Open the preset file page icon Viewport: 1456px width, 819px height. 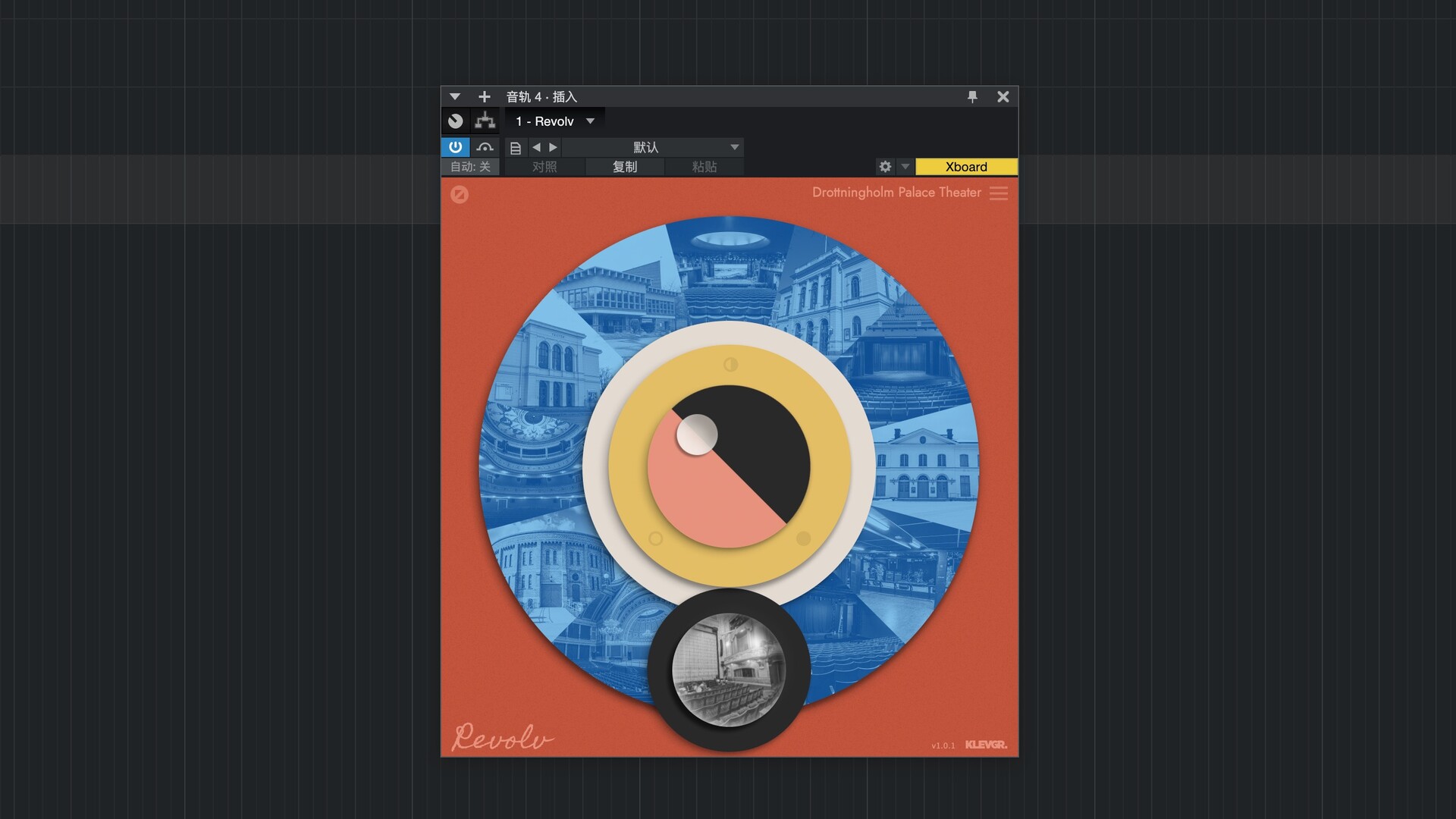click(516, 148)
